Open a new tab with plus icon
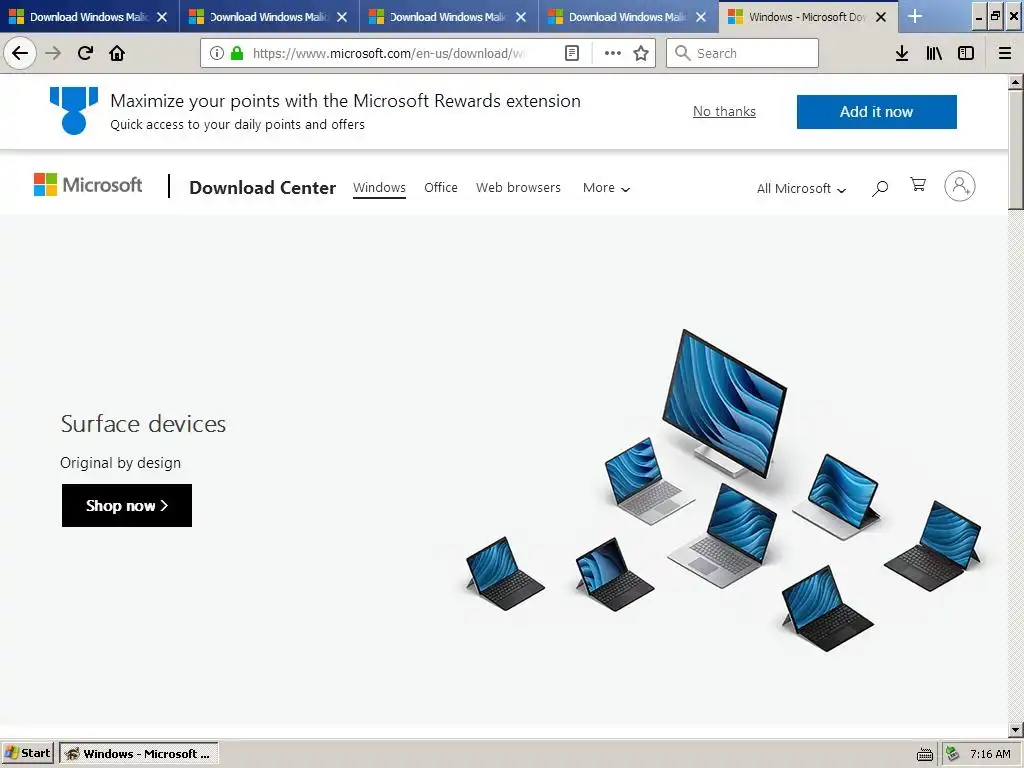1024x768 pixels. coord(915,16)
